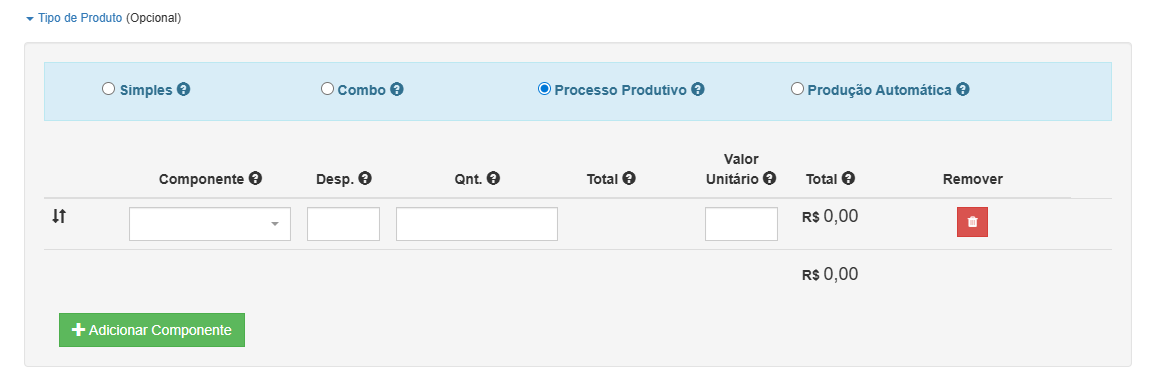Click the reorder arrows icon on the row
The height and width of the screenshot is (386, 1159).
(x=59, y=217)
